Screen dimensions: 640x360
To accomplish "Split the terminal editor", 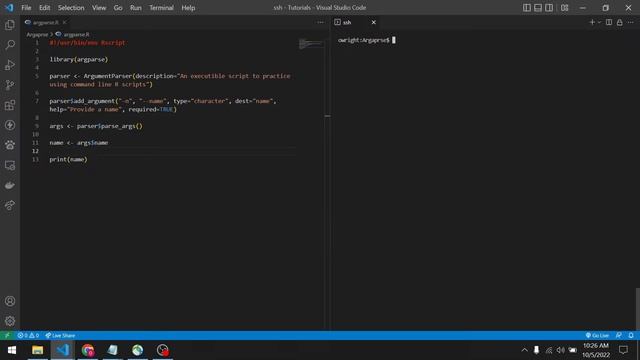I will point(609,22).
